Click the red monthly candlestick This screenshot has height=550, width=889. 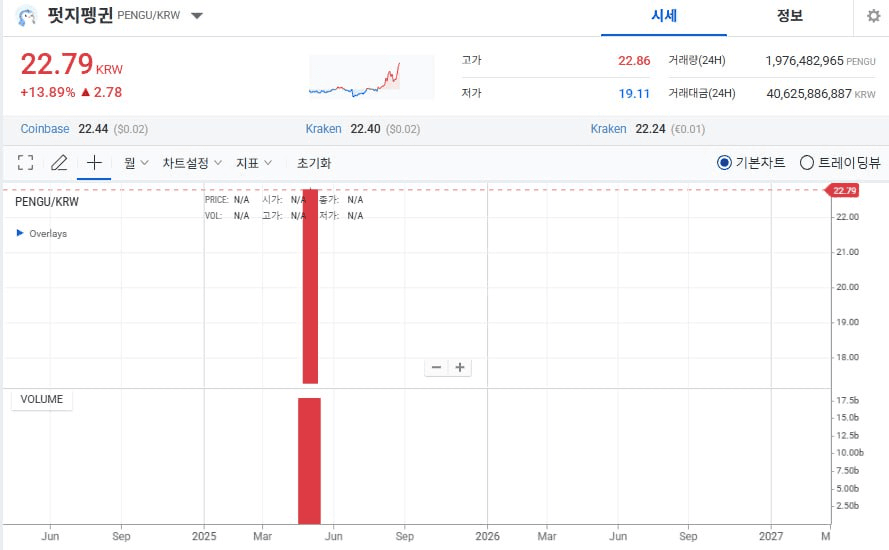(x=310, y=286)
